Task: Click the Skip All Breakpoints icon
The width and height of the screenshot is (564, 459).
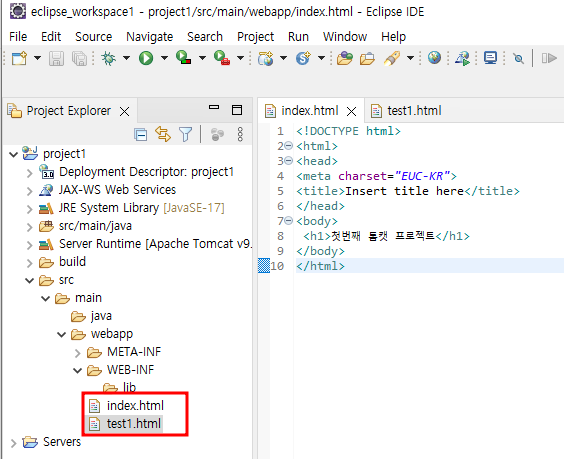Action: coord(518,58)
